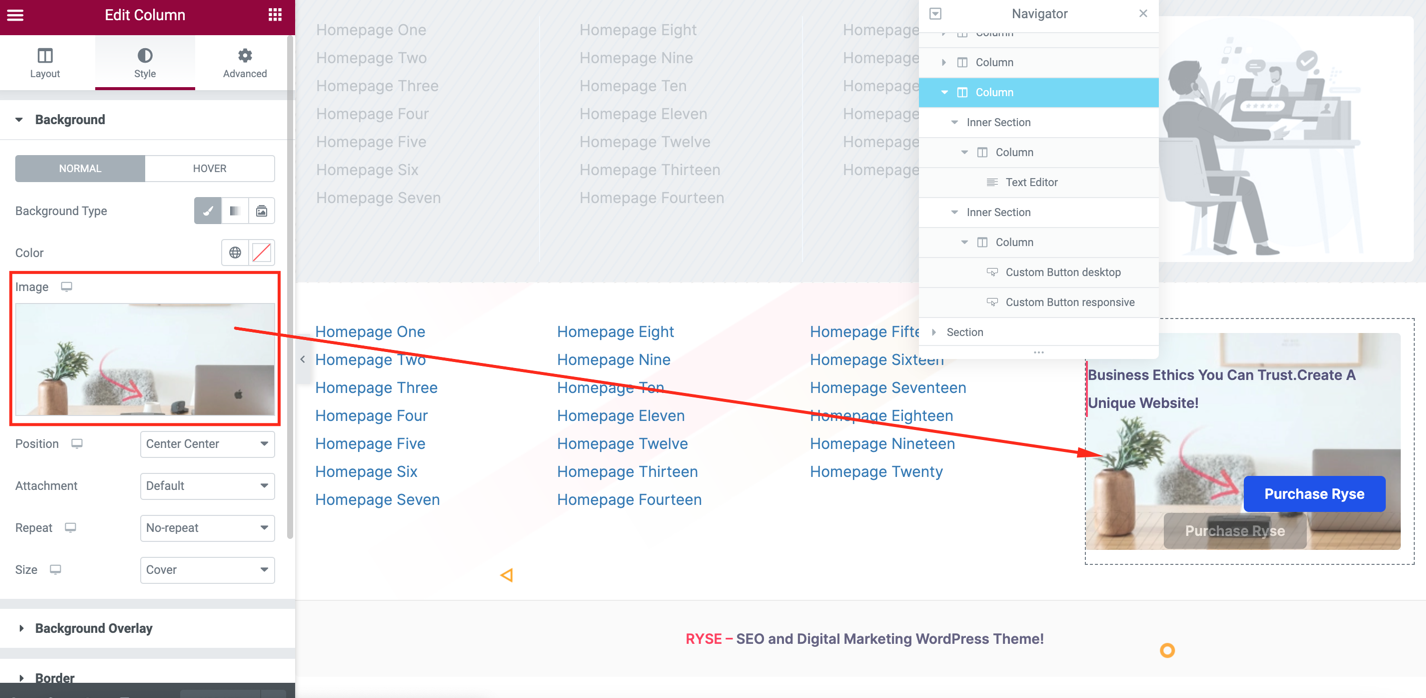Click the background color swatch picker

tap(262, 253)
